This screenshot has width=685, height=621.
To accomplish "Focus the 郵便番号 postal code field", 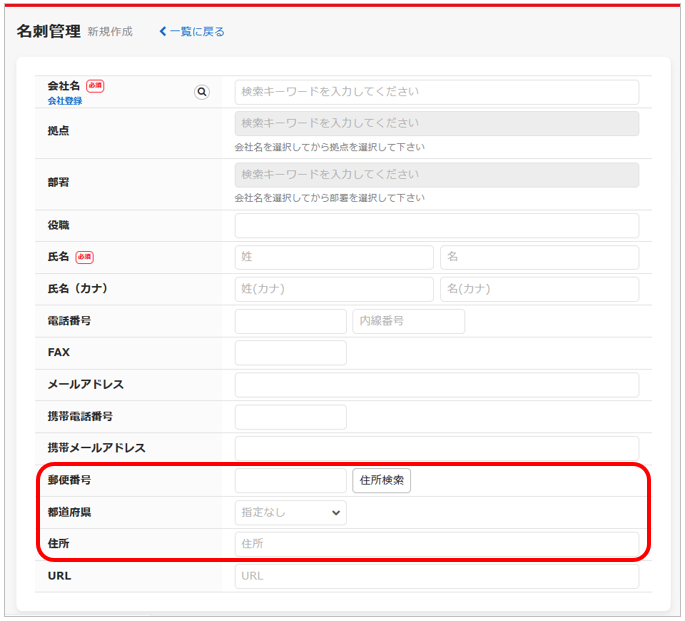I will pyautogui.click(x=290, y=480).
